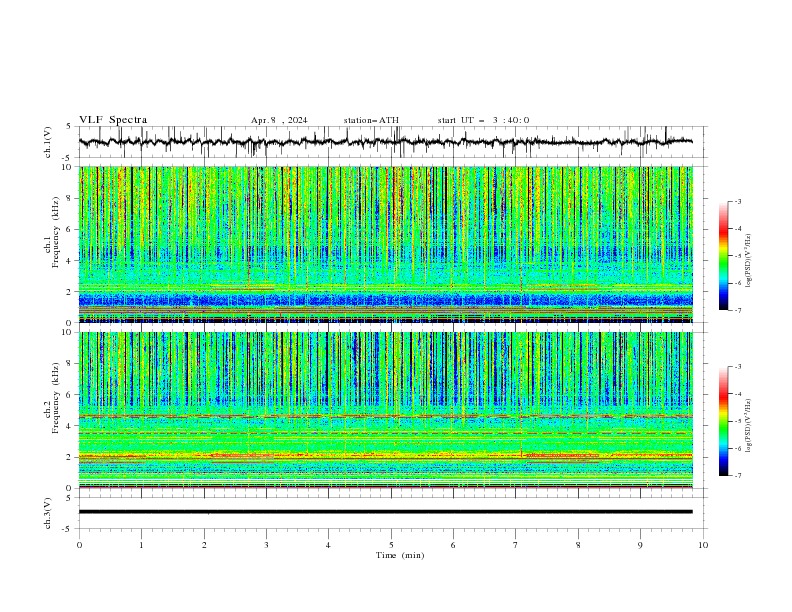Screen dimensions: 792x612
Task: Click the 'station=ATH' label
Action: [x=371, y=120]
